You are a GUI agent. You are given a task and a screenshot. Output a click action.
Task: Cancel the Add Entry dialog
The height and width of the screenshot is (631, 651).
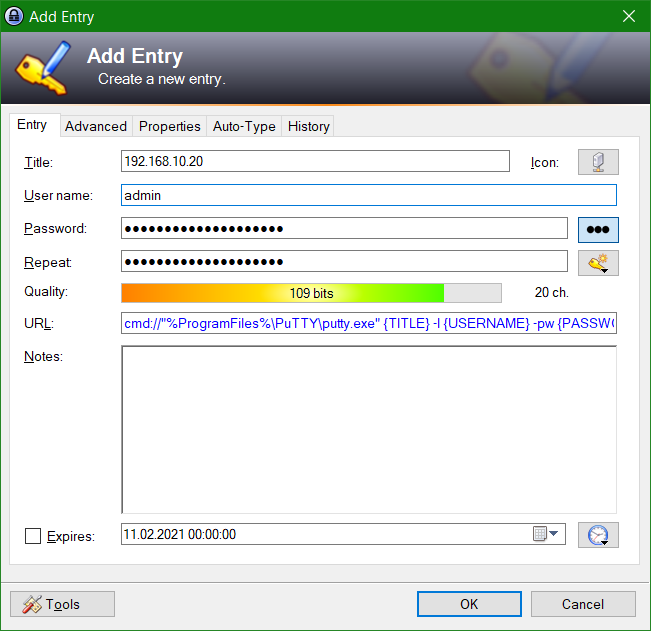point(583,604)
